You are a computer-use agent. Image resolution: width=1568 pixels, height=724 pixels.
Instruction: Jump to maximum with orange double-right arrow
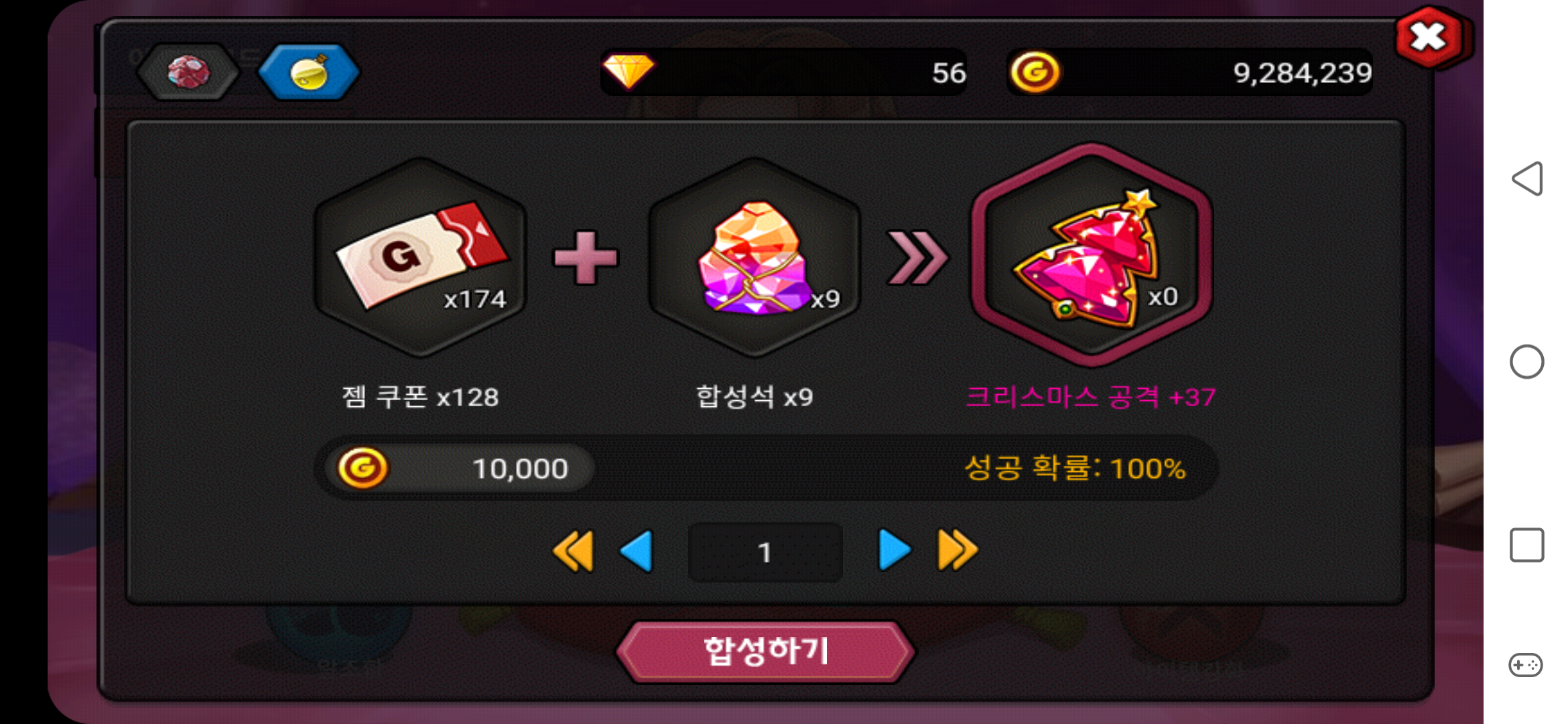(958, 551)
